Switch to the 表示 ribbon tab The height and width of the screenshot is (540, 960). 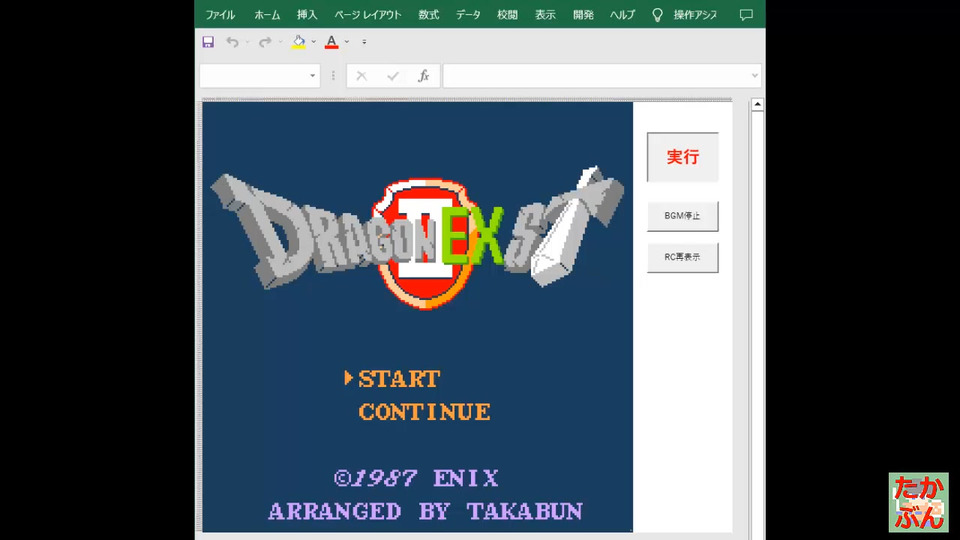point(545,15)
